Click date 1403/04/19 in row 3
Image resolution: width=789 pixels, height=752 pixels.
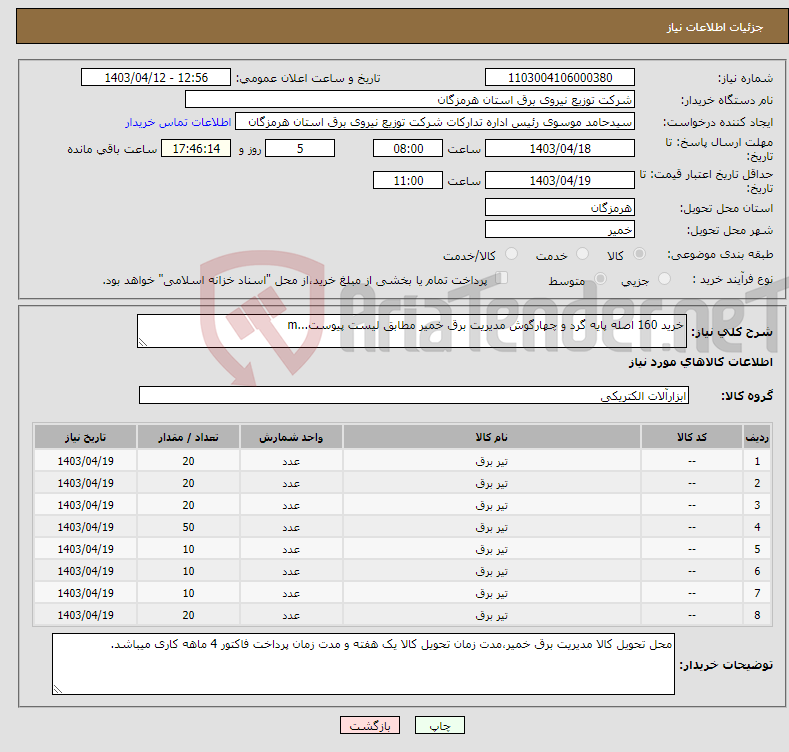point(86,505)
